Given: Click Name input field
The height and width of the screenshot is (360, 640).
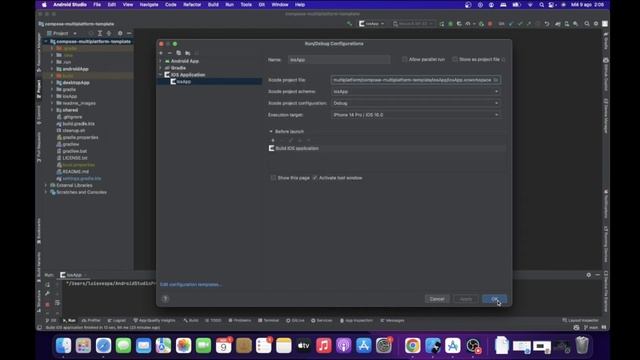Looking at the screenshot, I should pyautogui.click(x=339, y=60).
